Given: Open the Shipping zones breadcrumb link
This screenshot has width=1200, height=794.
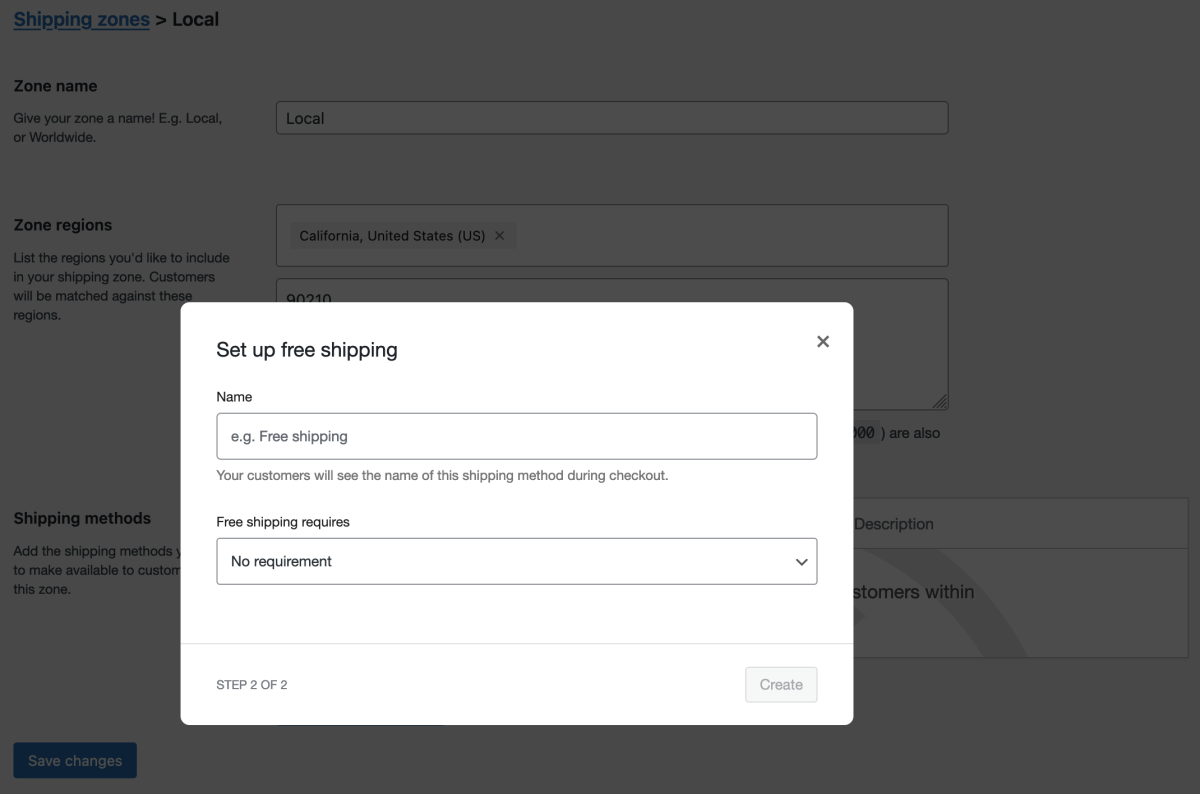Looking at the screenshot, I should pyautogui.click(x=81, y=18).
